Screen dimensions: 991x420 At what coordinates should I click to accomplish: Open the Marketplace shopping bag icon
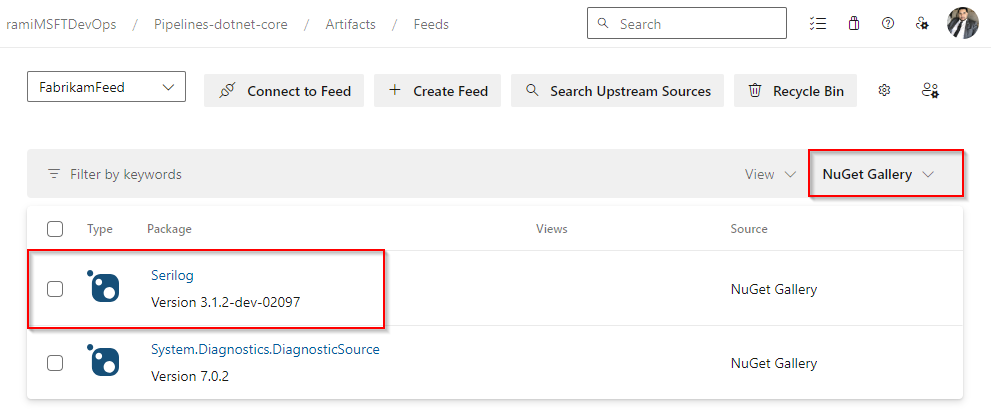(x=854, y=24)
